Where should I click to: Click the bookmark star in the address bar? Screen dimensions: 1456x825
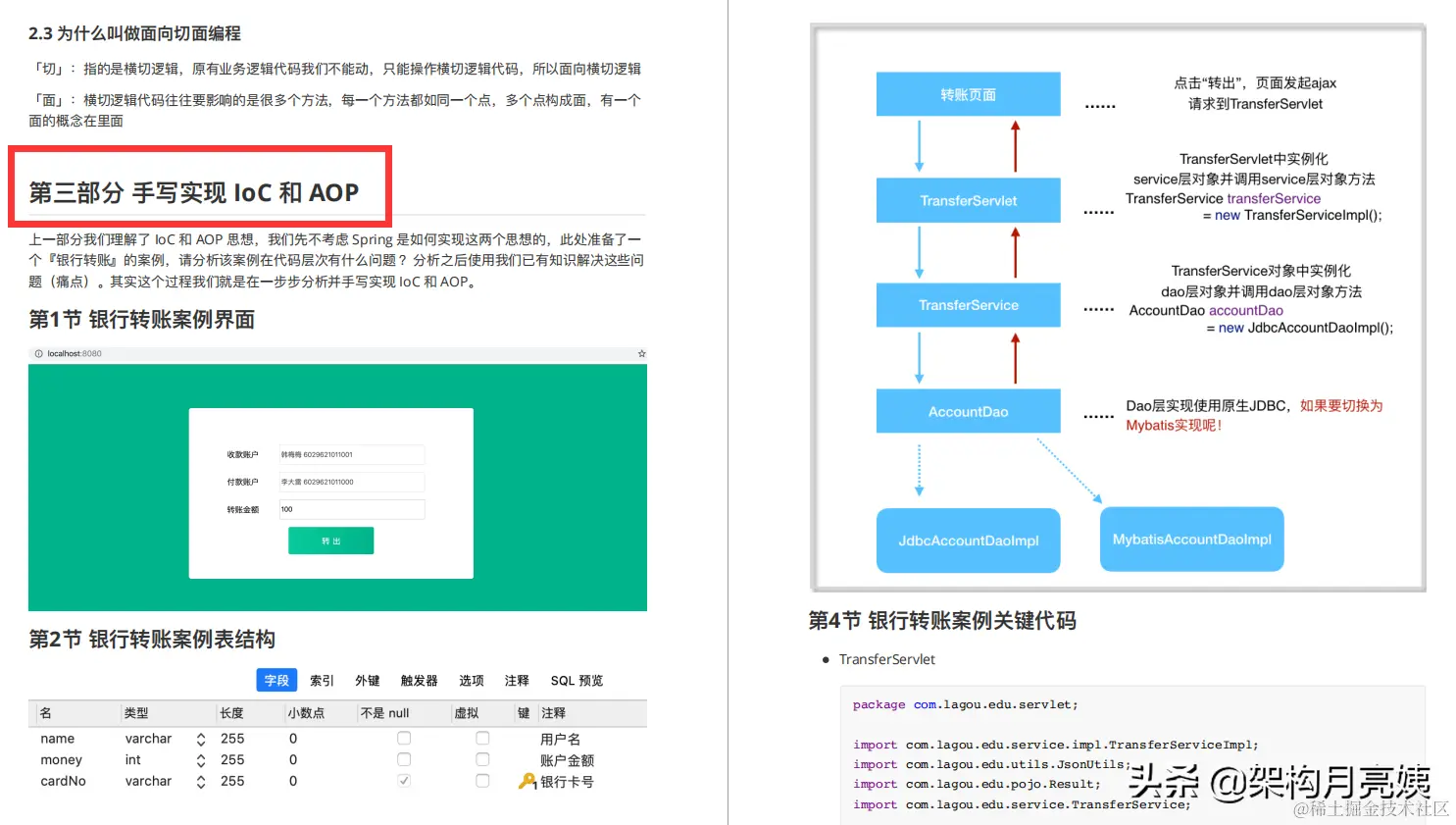[x=640, y=353]
